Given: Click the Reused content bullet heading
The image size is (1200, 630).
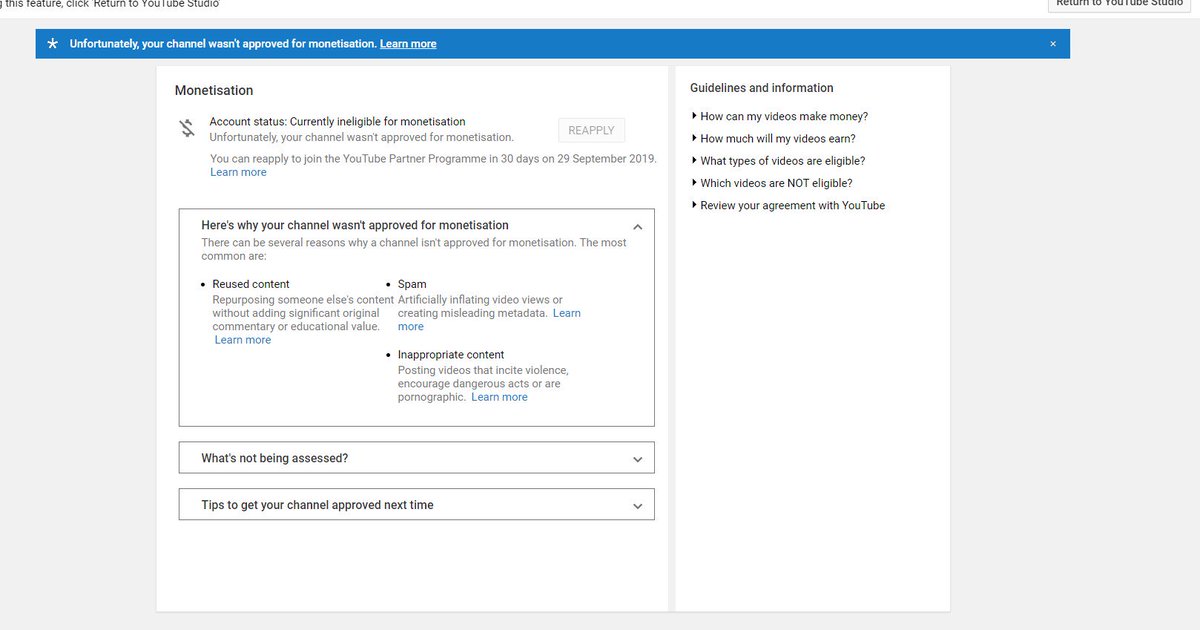Looking at the screenshot, I should 251,284.
